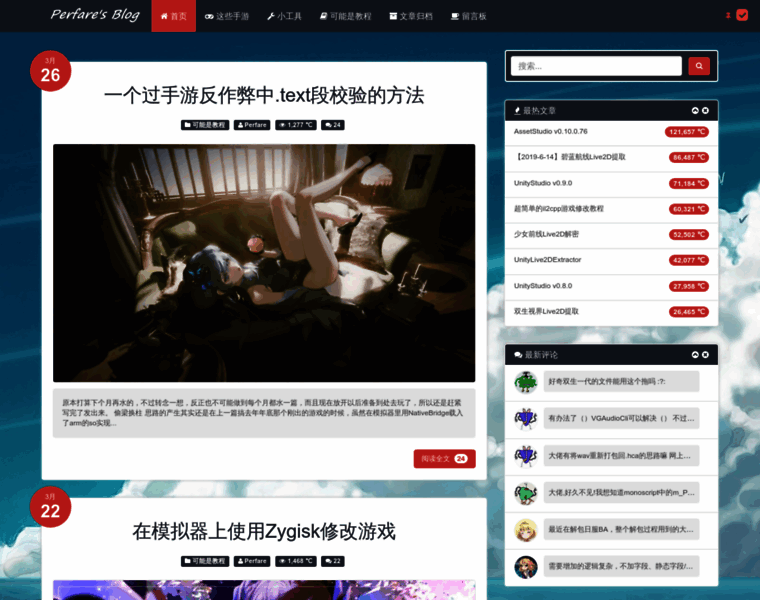Screen dimensions: 760x600
Task: Open the 首页 home tab
Action: click(x=174, y=16)
